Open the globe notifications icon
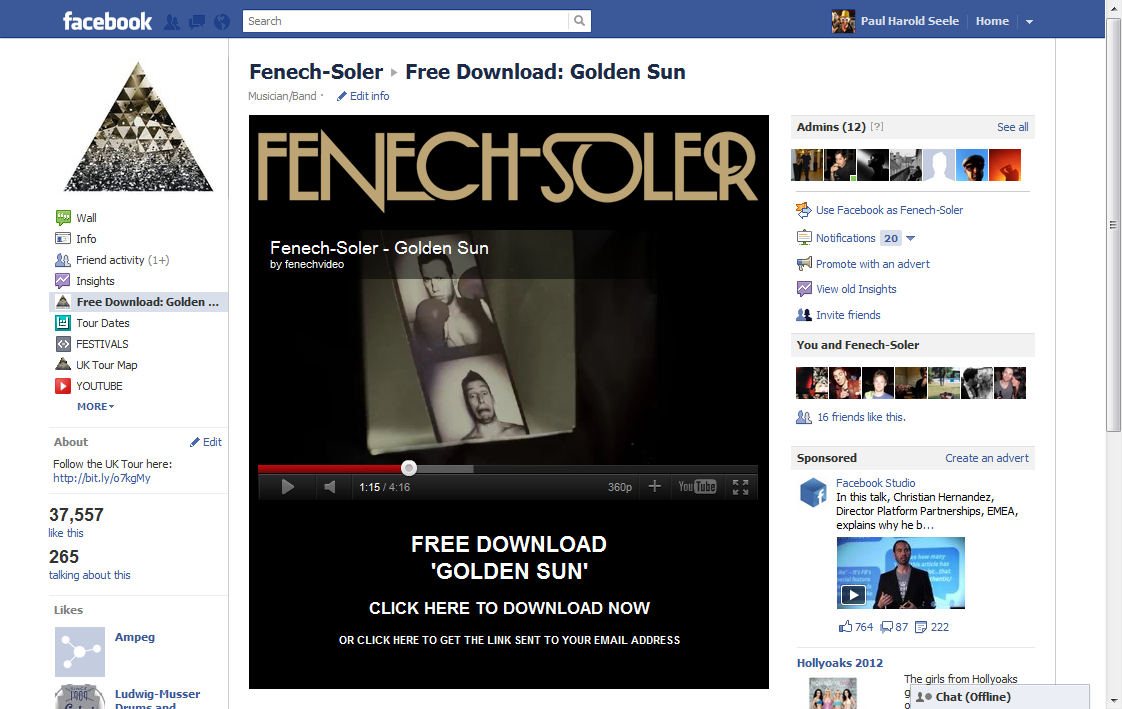 (x=222, y=21)
